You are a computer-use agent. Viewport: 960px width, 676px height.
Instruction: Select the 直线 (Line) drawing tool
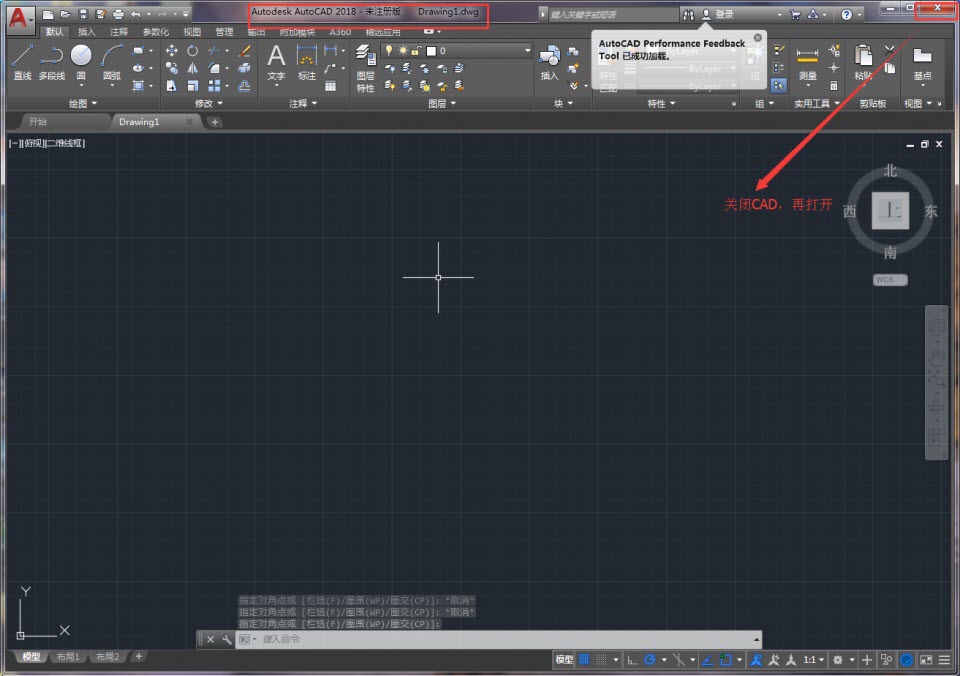click(22, 60)
